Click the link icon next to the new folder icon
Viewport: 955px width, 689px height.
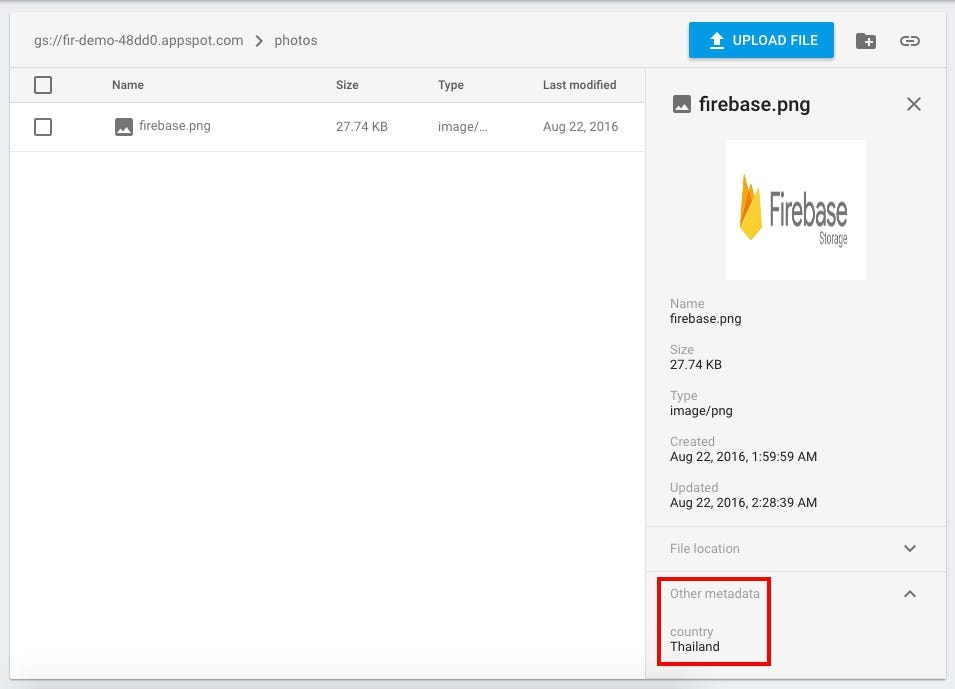coord(909,41)
